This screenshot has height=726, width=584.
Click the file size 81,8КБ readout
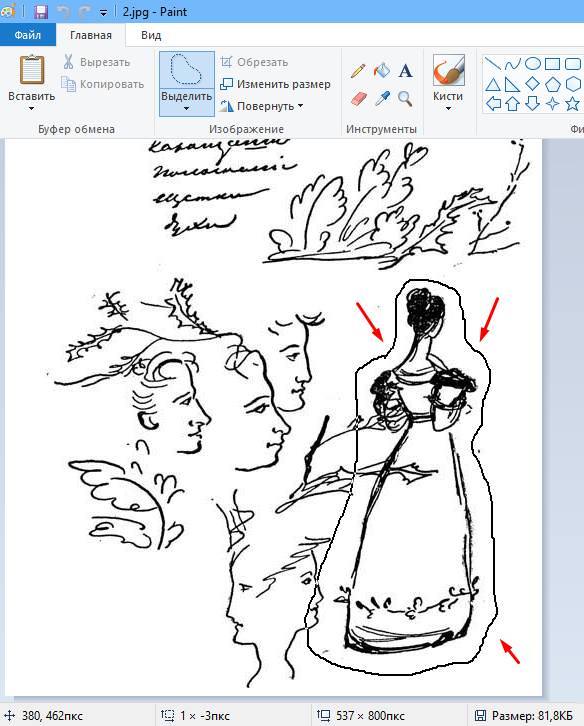point(523,715)
